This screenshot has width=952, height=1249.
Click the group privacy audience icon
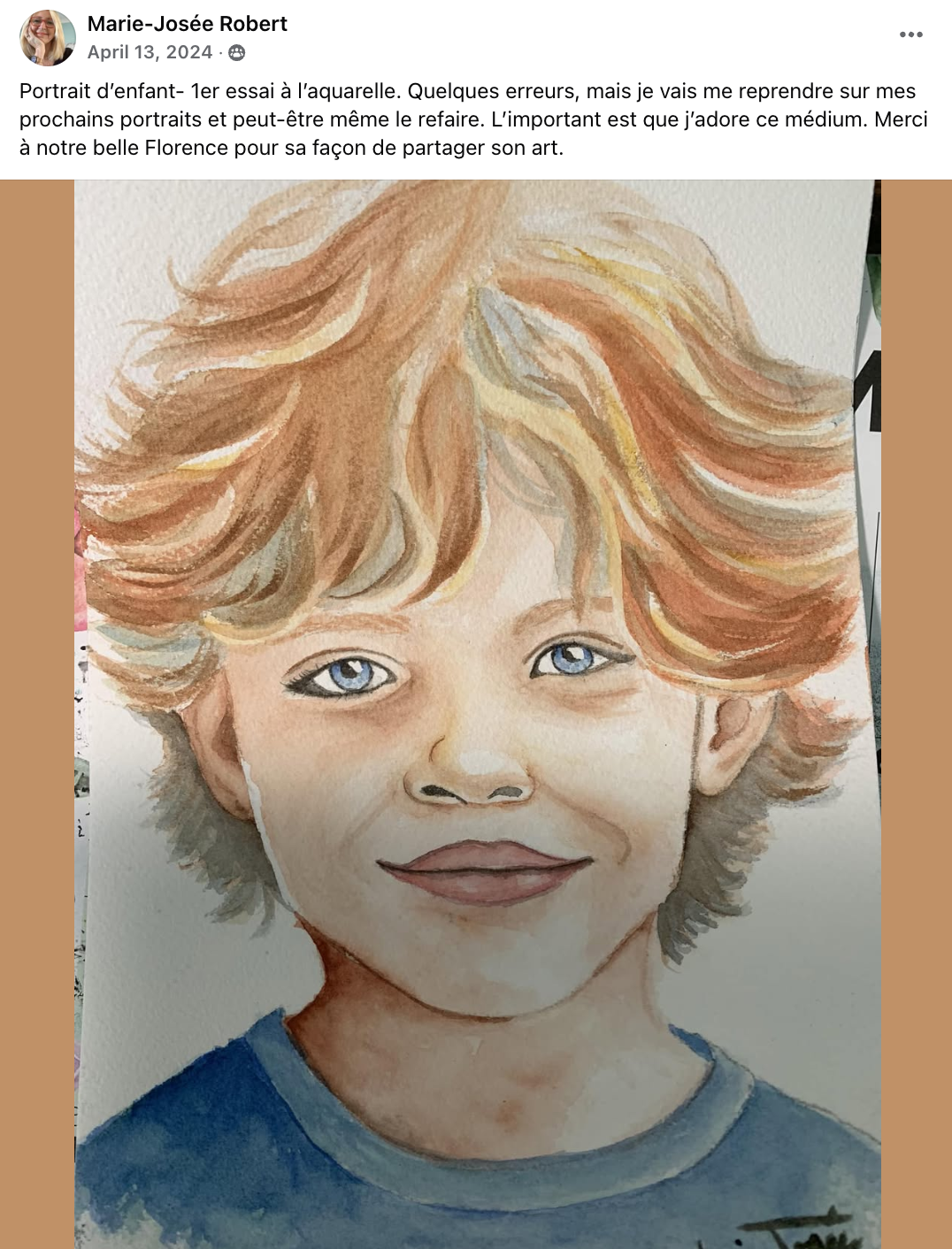(x=237, y=53)
